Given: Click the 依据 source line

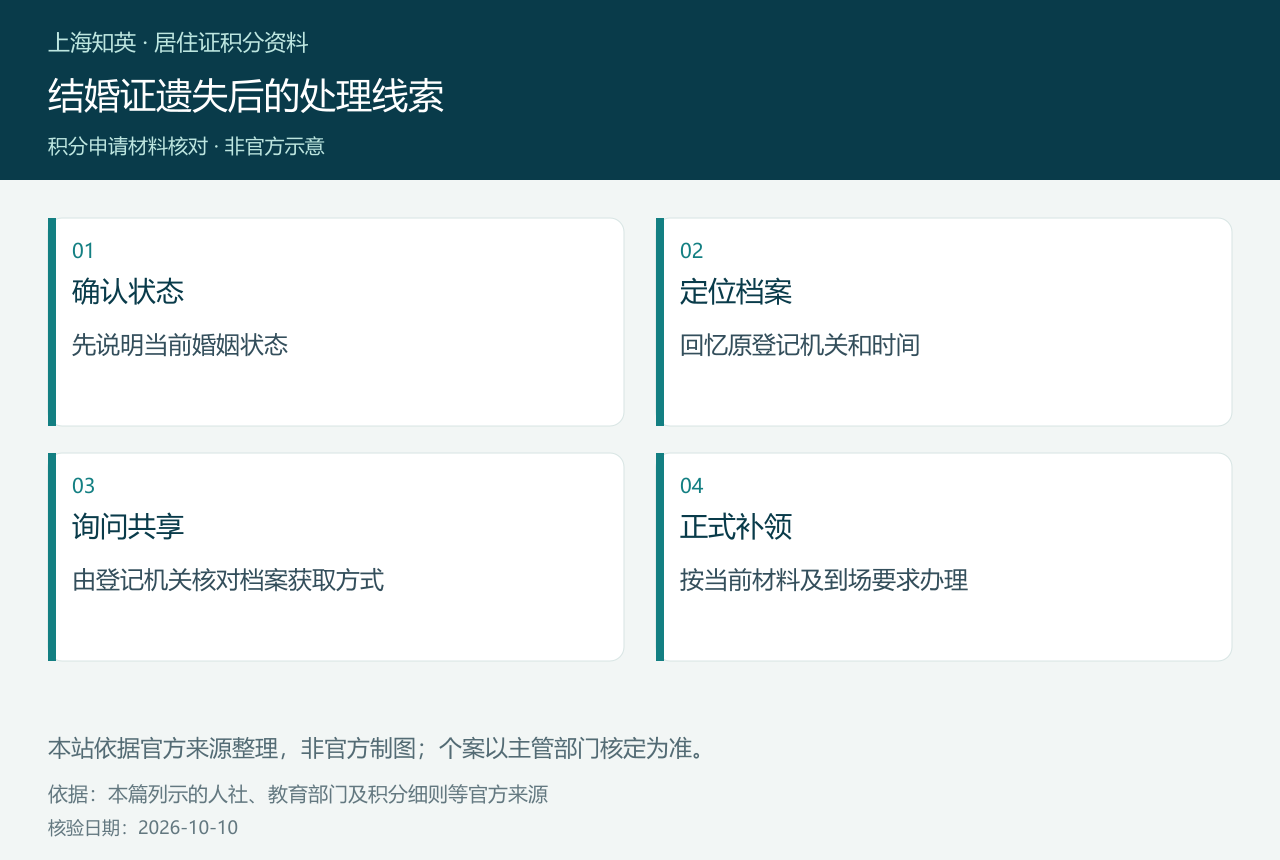Looking at the screenshot, I should (x=298, y=795).
